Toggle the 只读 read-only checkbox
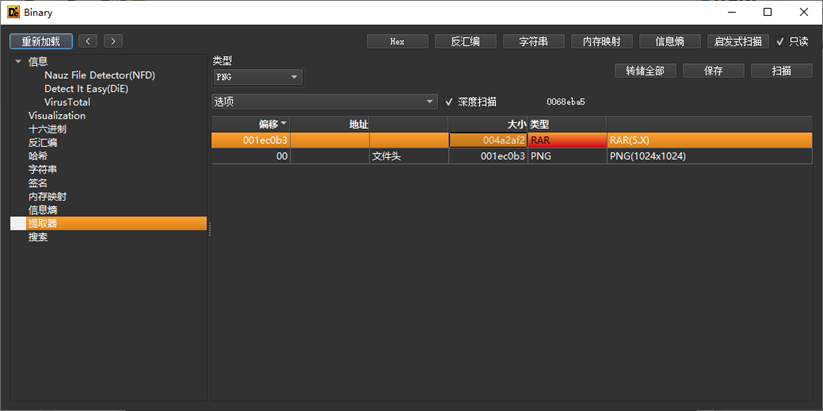The width and height of the screenshot is (823, 411). tap(781, 42)
